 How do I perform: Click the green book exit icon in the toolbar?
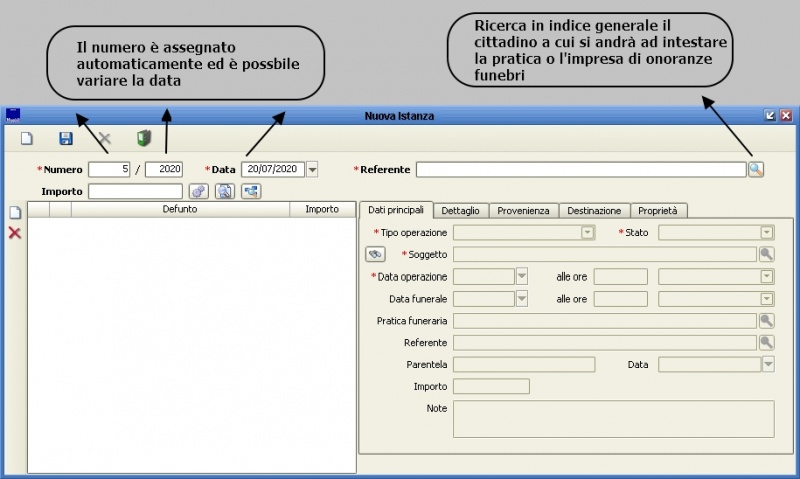click(x=144, y=139)
